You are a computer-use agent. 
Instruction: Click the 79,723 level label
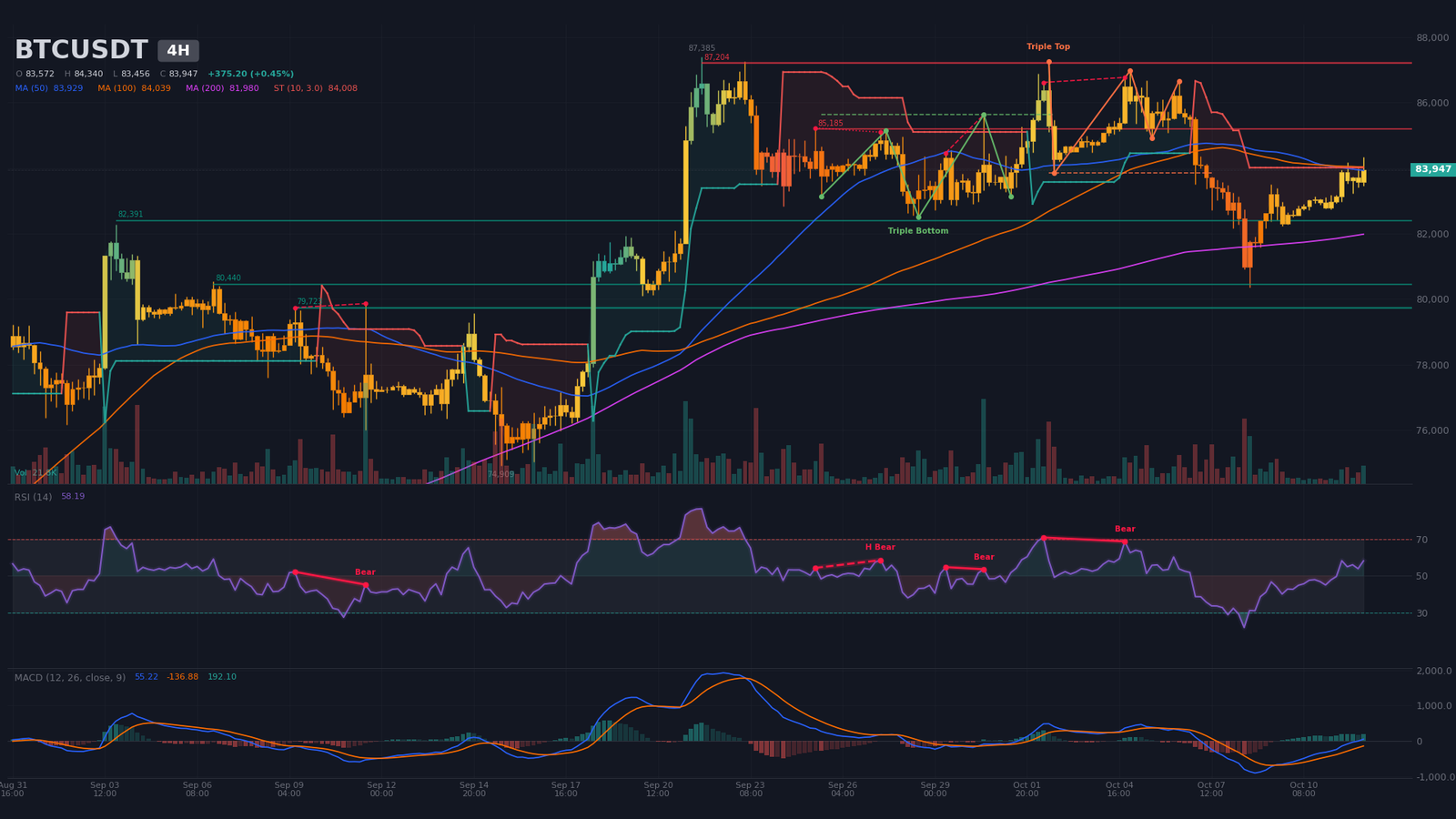coord(309,301)
